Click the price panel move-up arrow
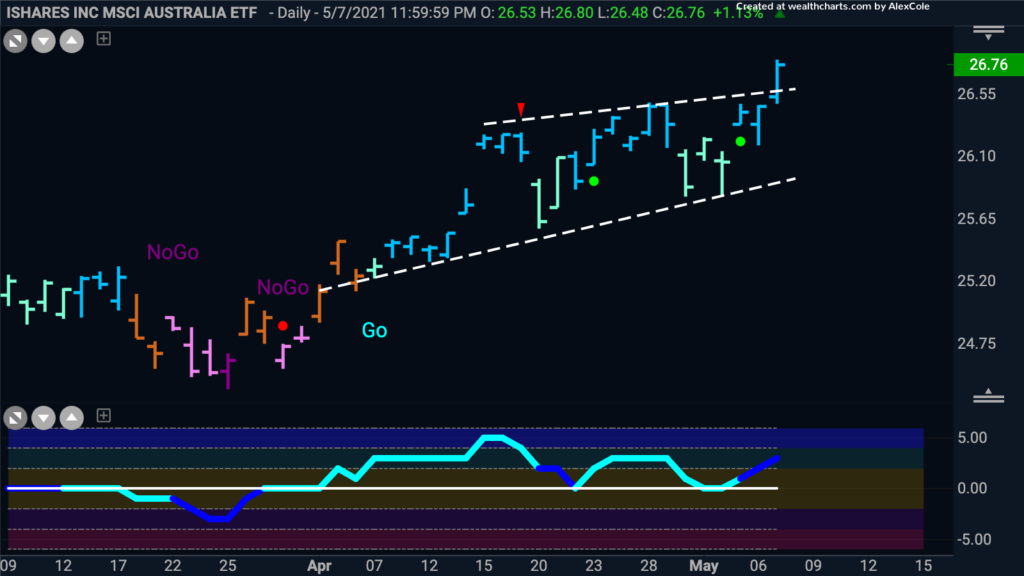Screen dimensions: 1024x576 pos(72,42)
